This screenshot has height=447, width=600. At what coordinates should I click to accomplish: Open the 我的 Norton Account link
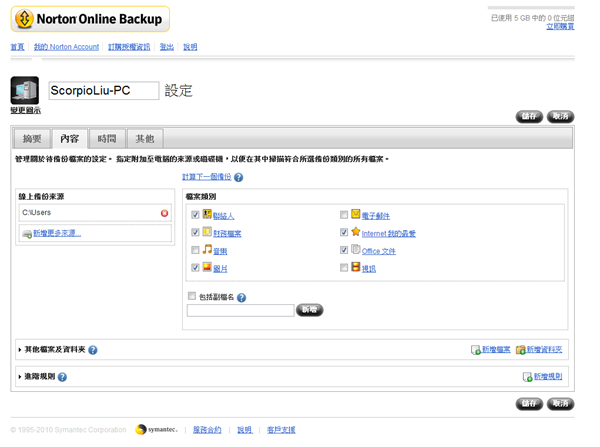tap(66, 47)
